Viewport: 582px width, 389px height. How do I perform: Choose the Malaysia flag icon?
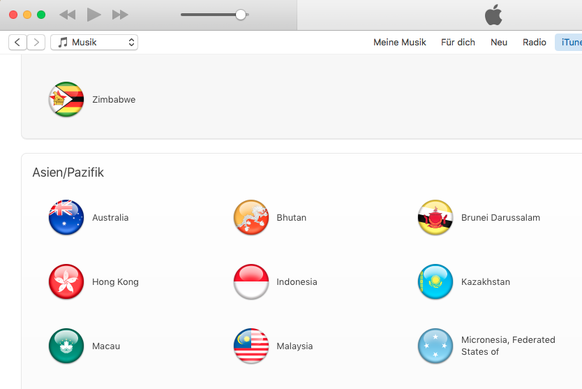click(251, 346)
